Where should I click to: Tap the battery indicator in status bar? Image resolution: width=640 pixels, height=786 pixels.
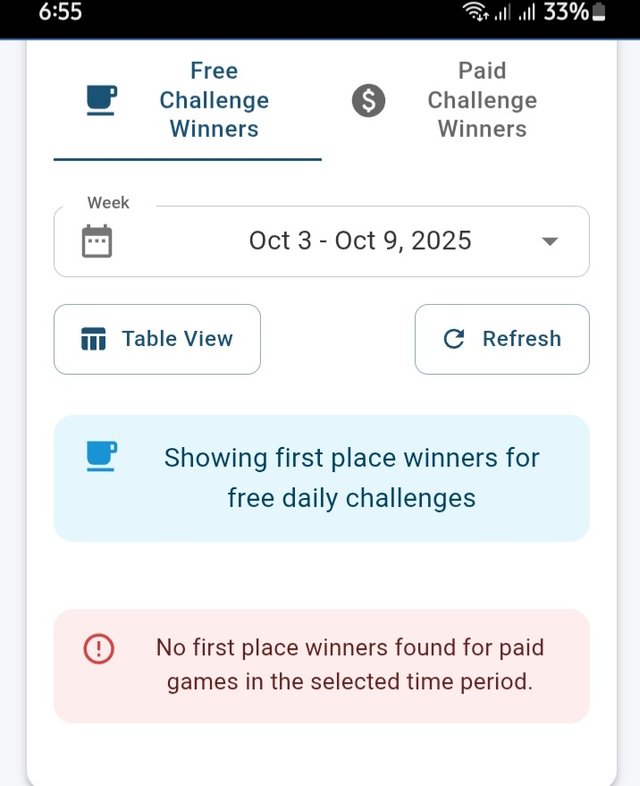click(599, 12)
